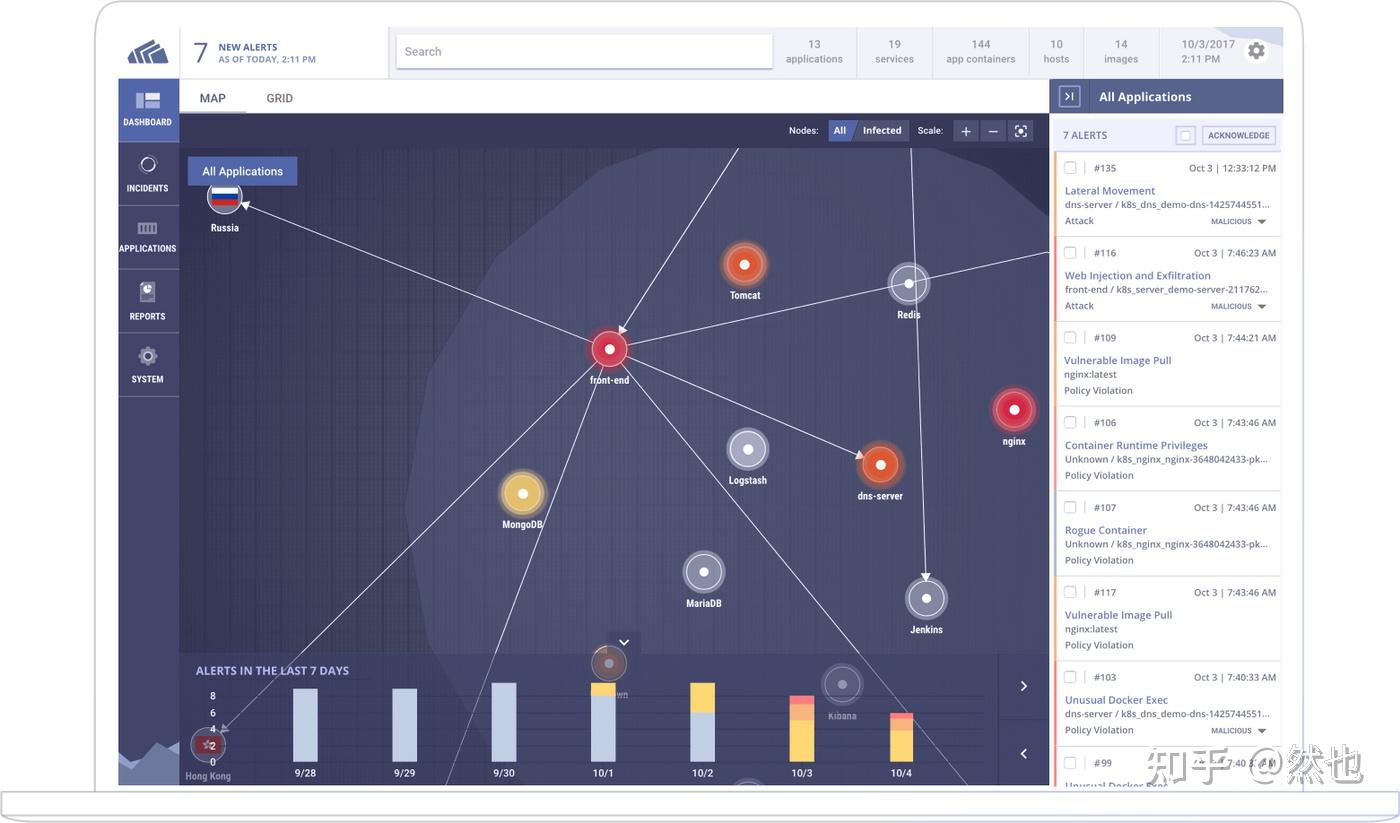Screen dimensions: 1400x823
Task: Click the Acknowledge button
Action: pos(1239,136)
